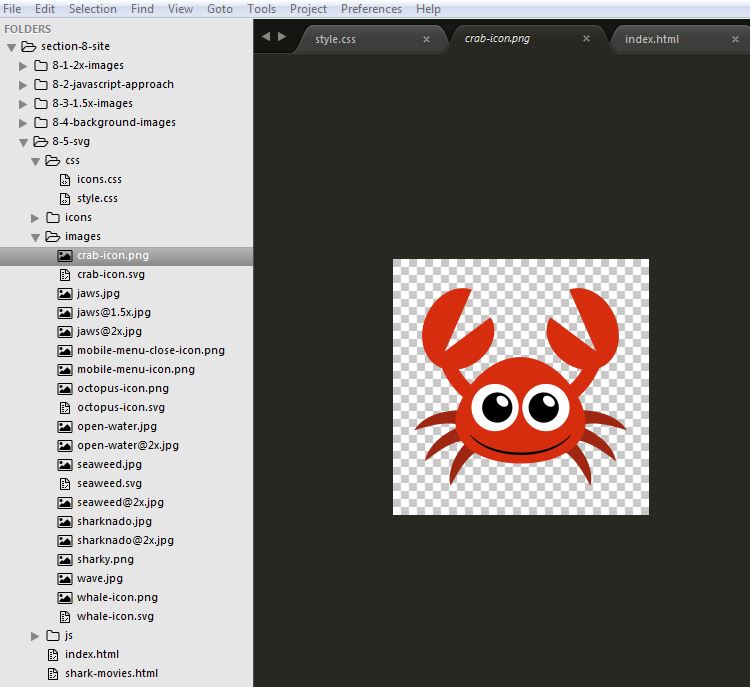Image resolution: width=750 pixels, height=687 pixels.
Task: Click the file icon next to icons.css
Action: pos(65,180)
